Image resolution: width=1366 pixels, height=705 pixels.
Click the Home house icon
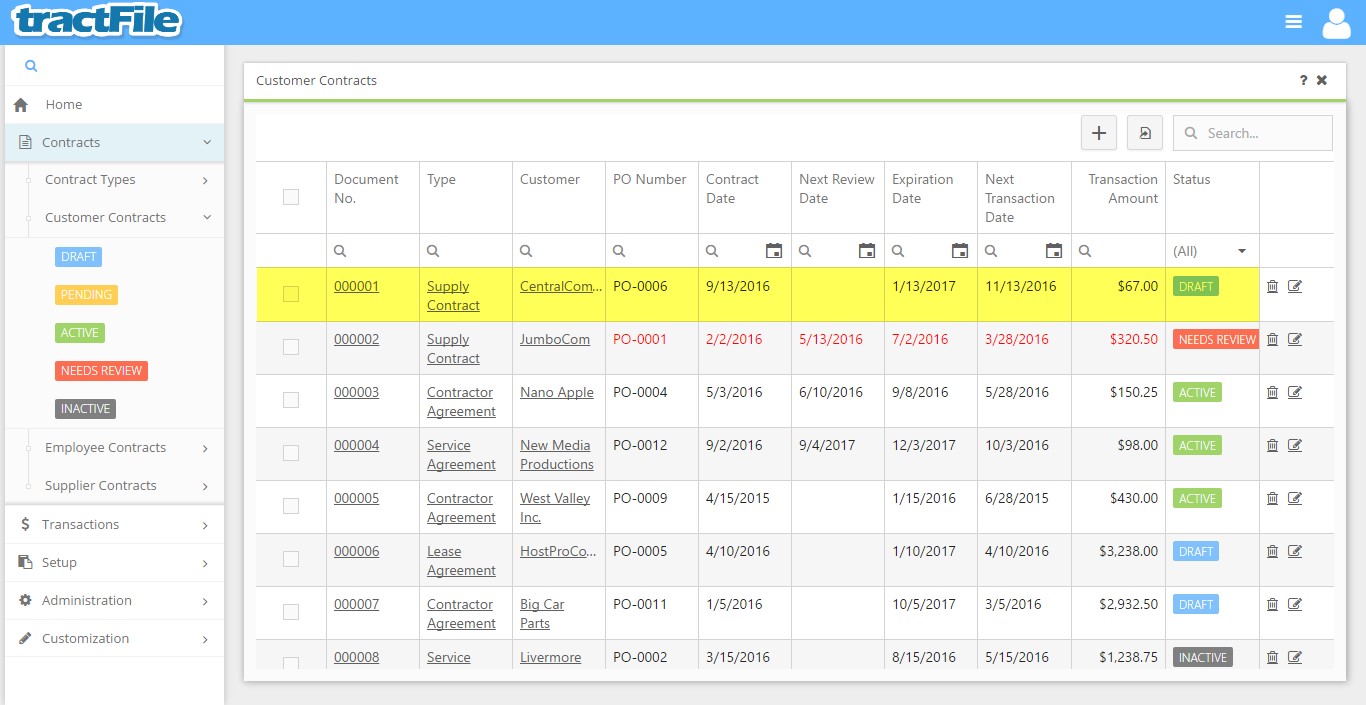[x=21, y=105]
